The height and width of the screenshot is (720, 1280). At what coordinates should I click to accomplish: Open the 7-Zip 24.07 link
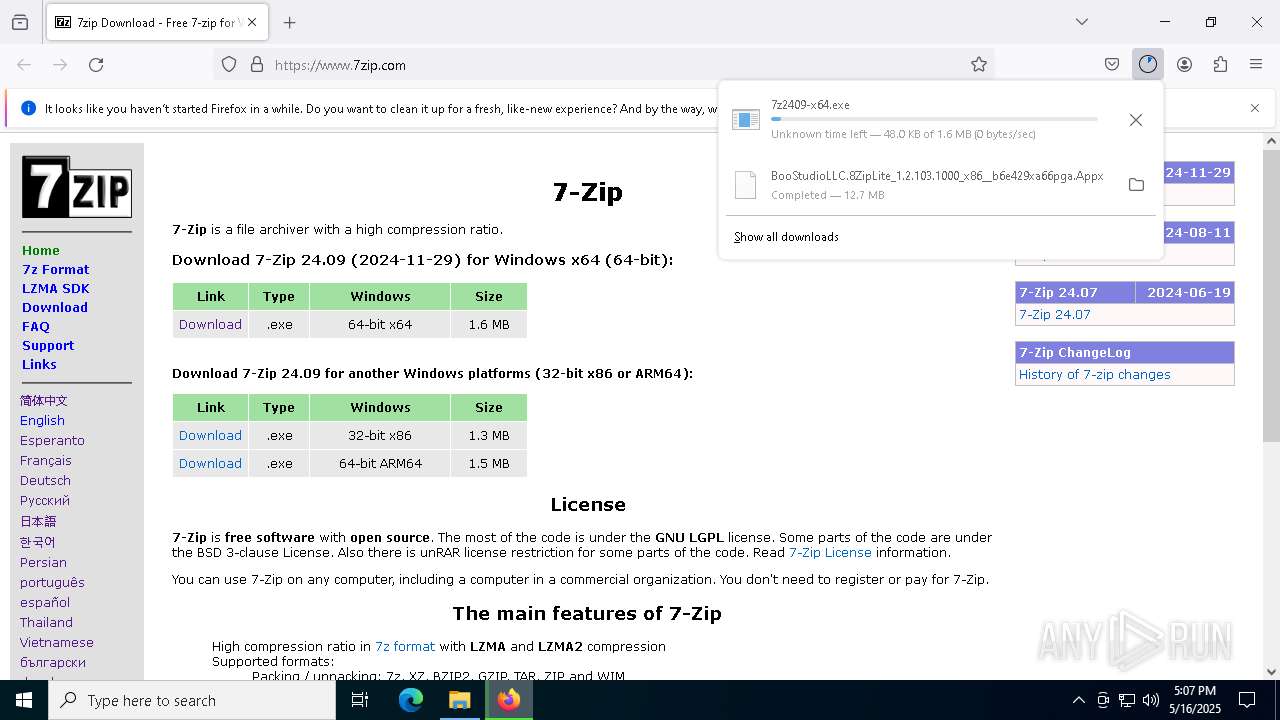(x=1055, y=314)
